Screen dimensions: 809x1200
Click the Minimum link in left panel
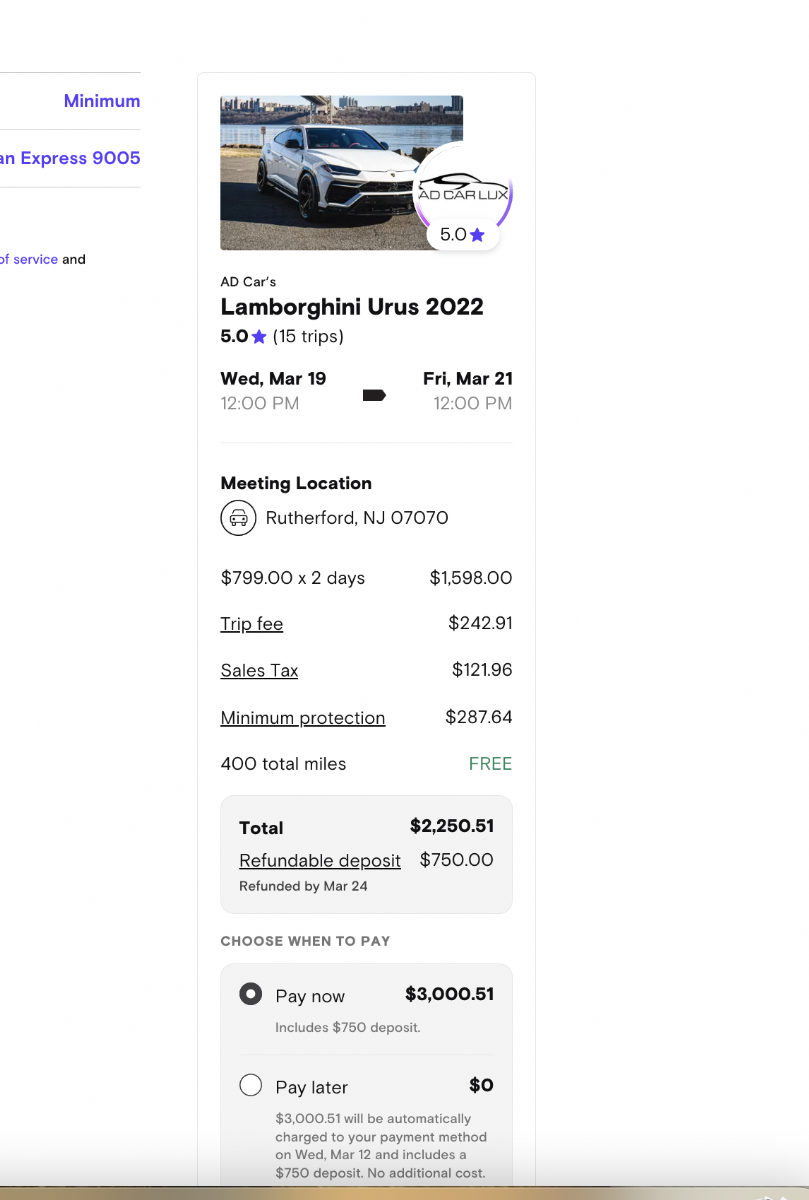tap(102, 101)
